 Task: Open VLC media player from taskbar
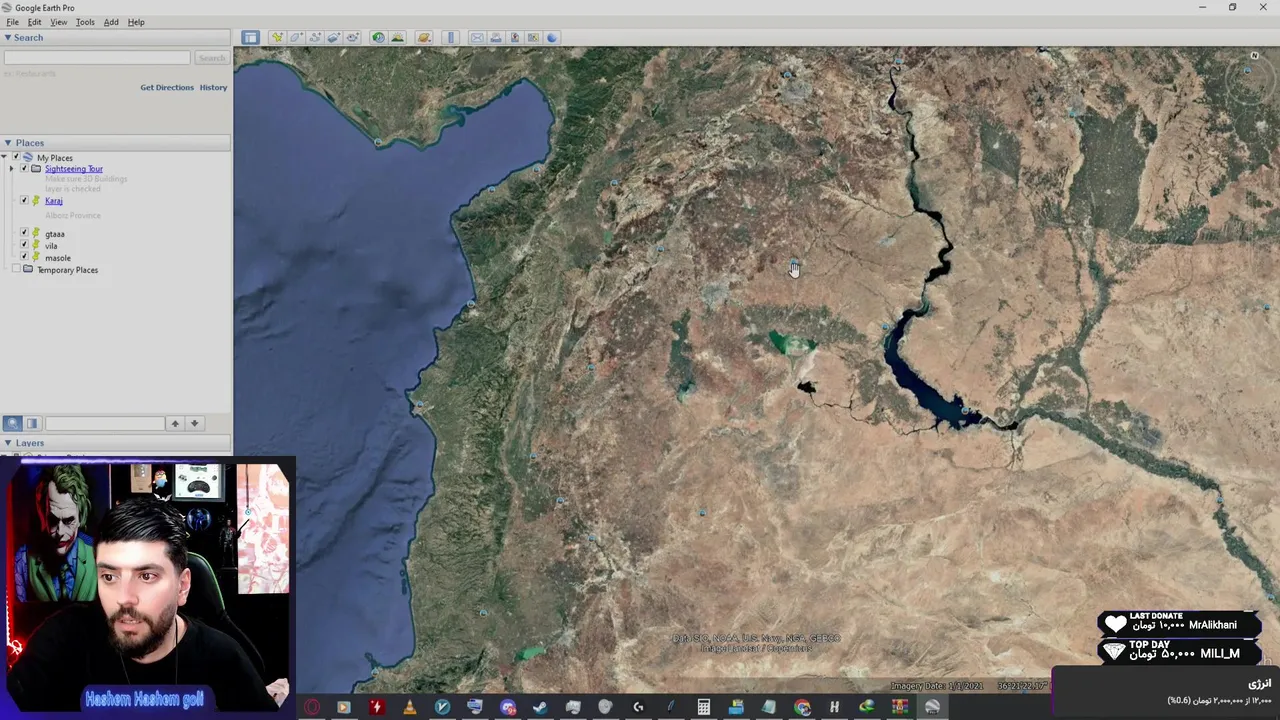(410, 708)
